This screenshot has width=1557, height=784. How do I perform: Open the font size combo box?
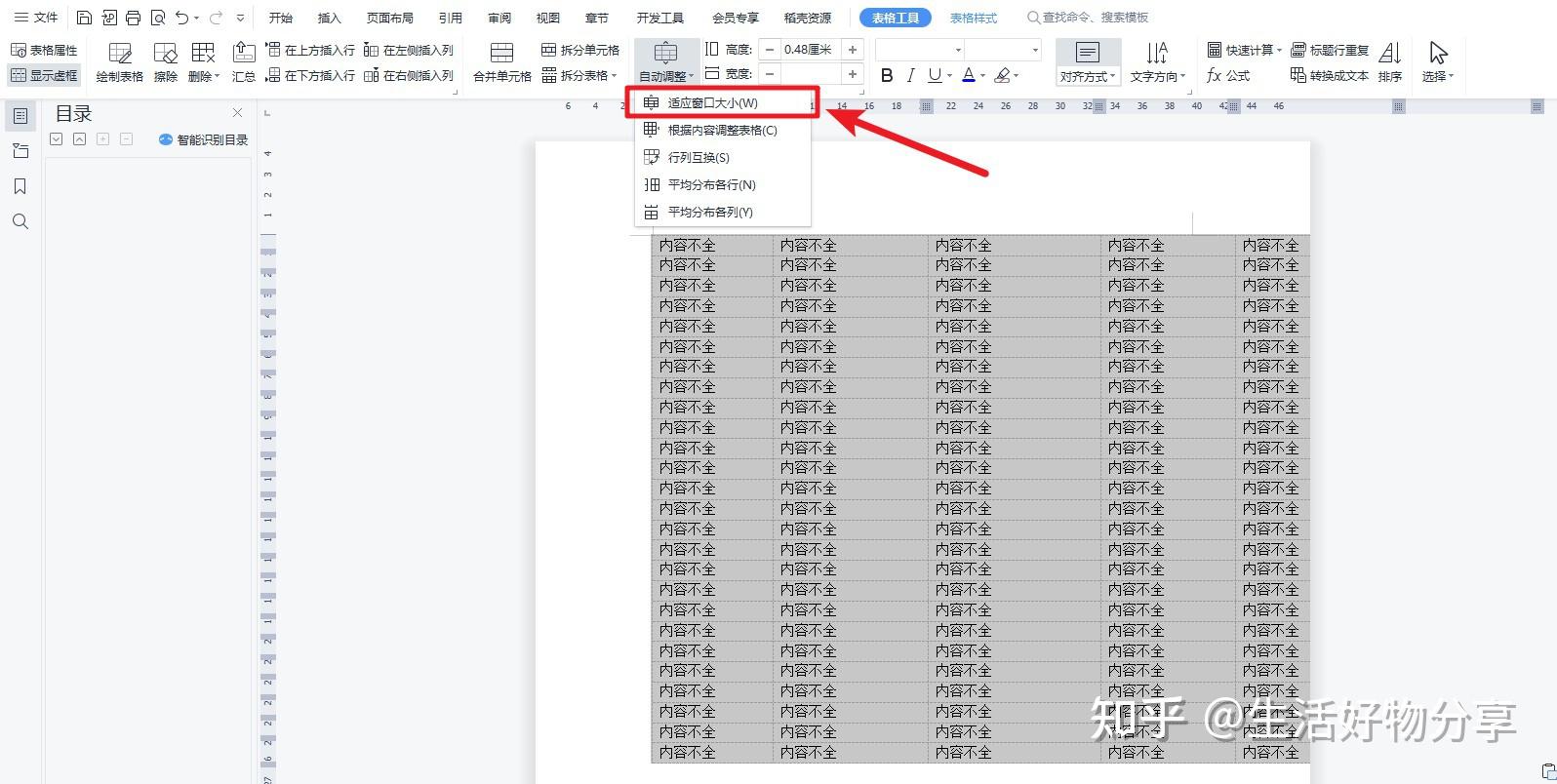[x=1004, y=49]
